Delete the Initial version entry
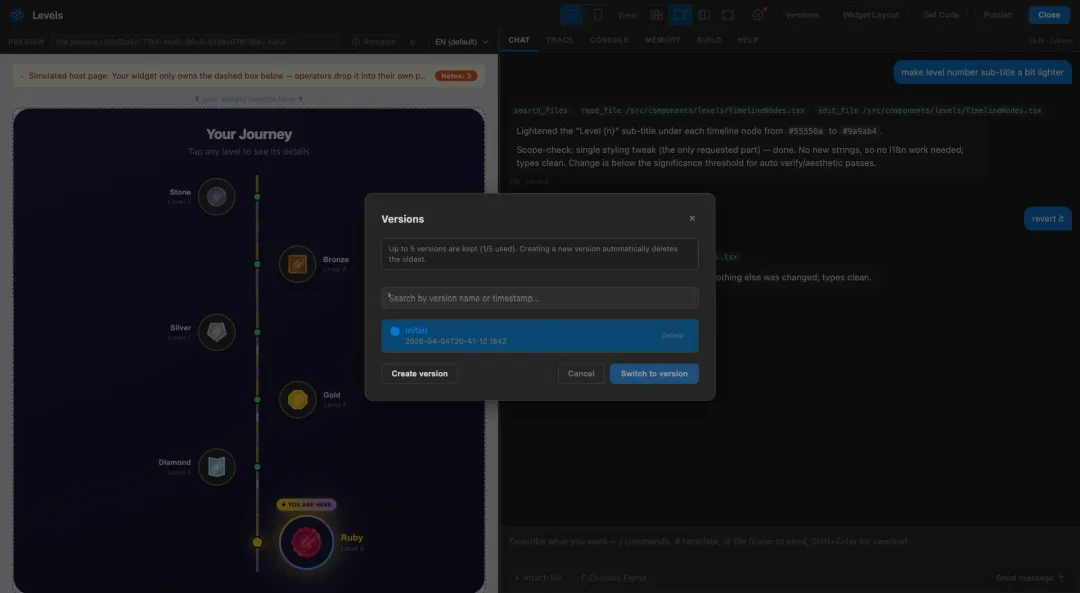This screenshot has width=1080, height=593. pyautogui.click(x=672, y=335)
